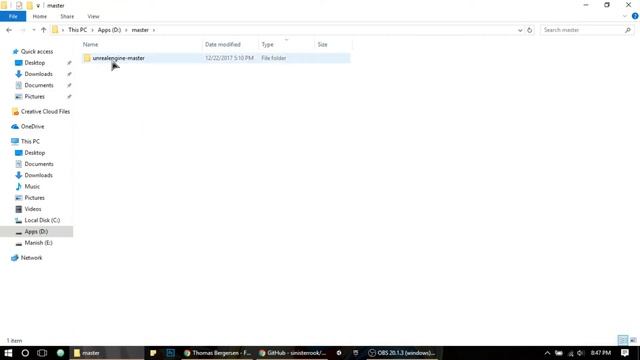Click the 'master' File Explorer taskbar button

tap(107, 353)
